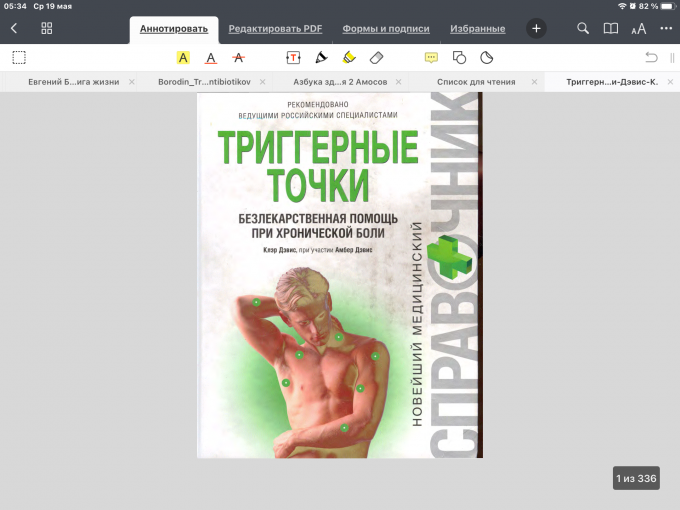Open the three-dot more options menu
Screen dimensions: 680x510
point(666,29)
